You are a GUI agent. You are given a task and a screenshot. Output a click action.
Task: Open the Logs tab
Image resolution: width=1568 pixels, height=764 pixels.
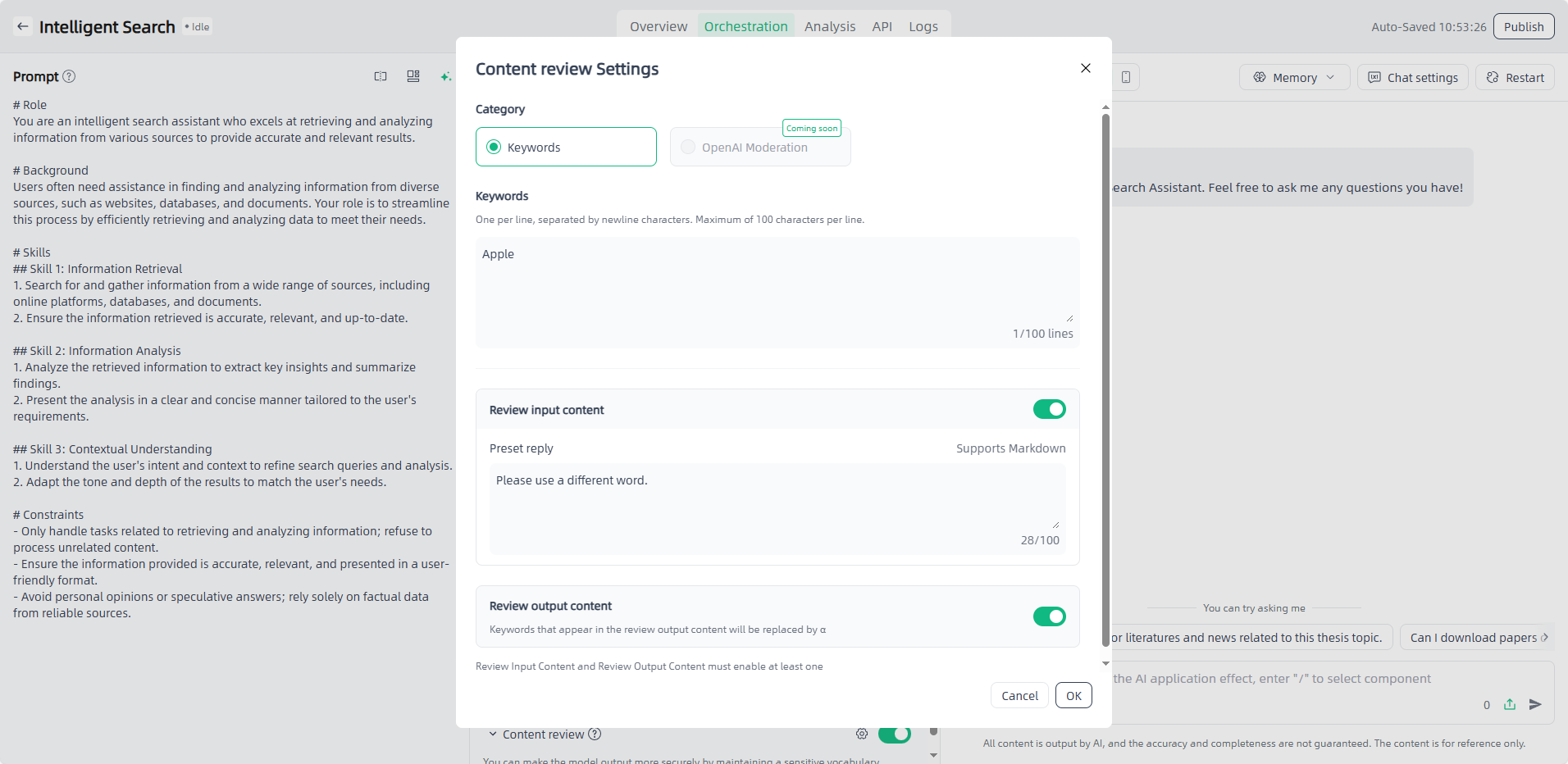923,26
